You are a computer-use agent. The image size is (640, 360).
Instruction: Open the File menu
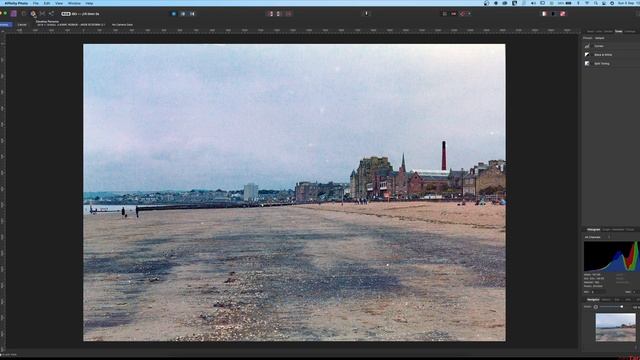pyautogui.click(x=36, y=3)
